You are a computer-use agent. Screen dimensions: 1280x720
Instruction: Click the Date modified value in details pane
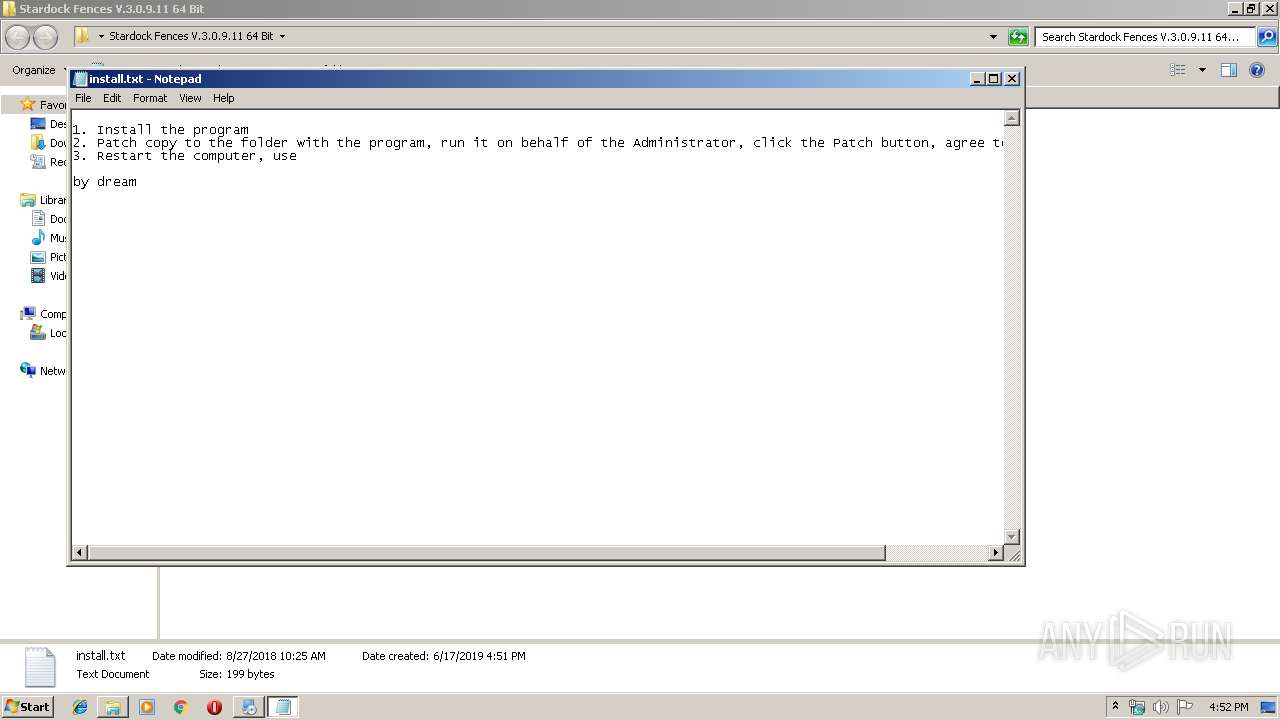(x=276, y=656)
